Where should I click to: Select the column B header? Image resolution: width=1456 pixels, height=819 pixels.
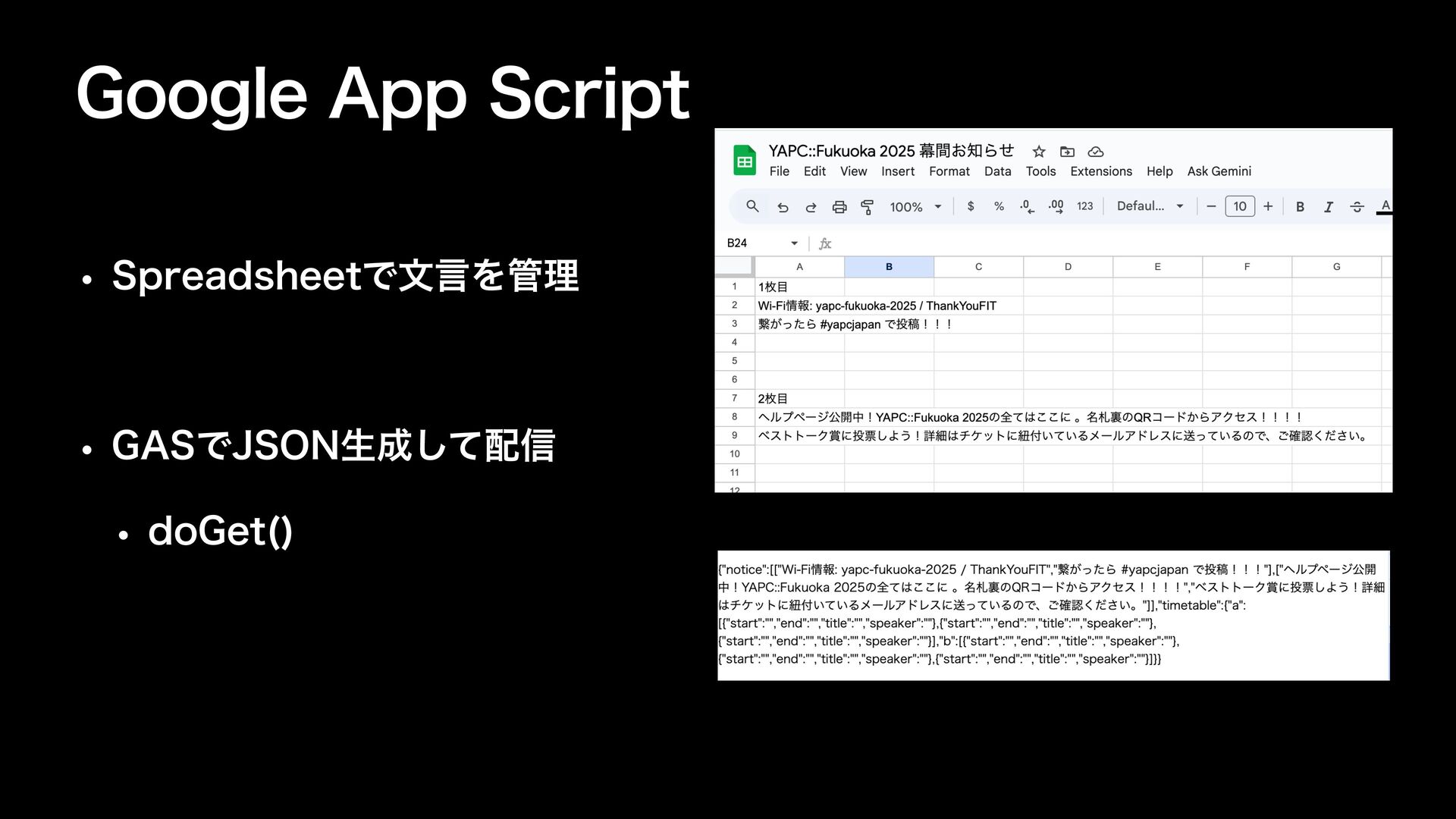(889, 267)
